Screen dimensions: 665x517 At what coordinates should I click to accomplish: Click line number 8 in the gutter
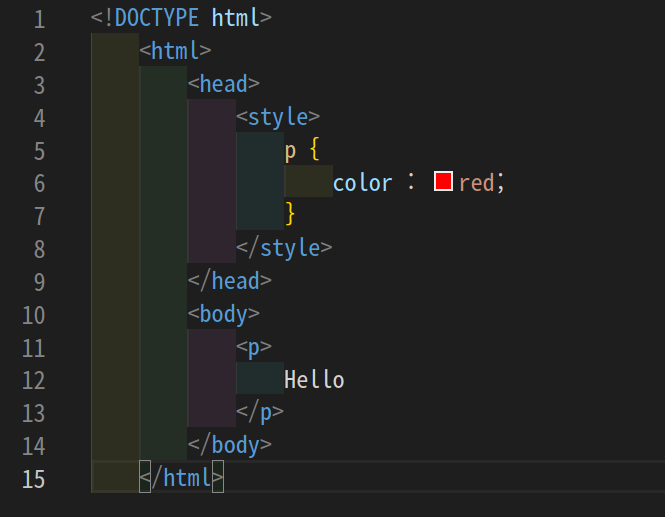pos(39,249)
